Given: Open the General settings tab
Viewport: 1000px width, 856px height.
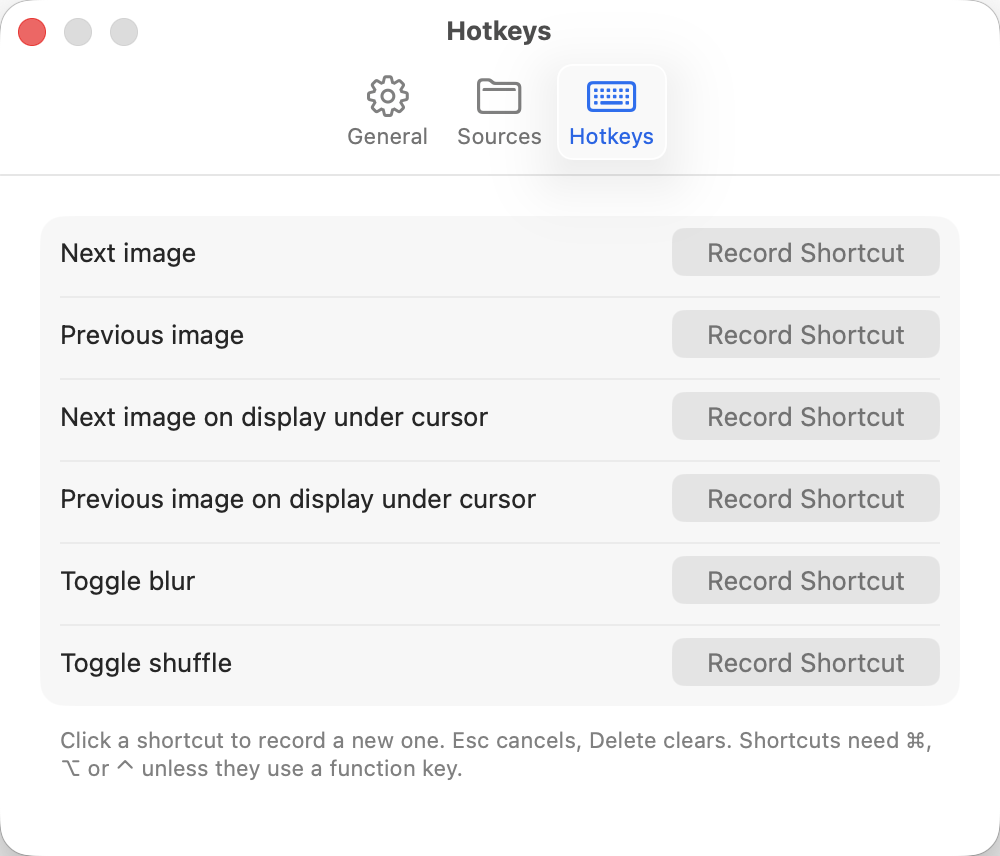Looking at the screenshot, I should tap(387, 112).
